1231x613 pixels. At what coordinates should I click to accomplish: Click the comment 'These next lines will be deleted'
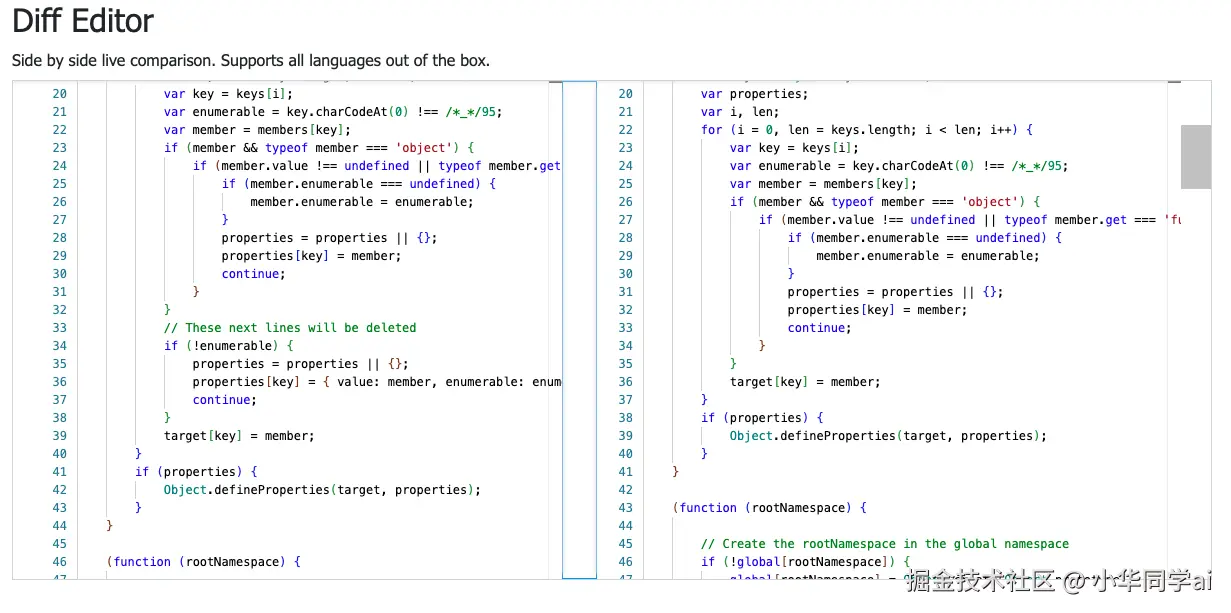tap(290, 328)
